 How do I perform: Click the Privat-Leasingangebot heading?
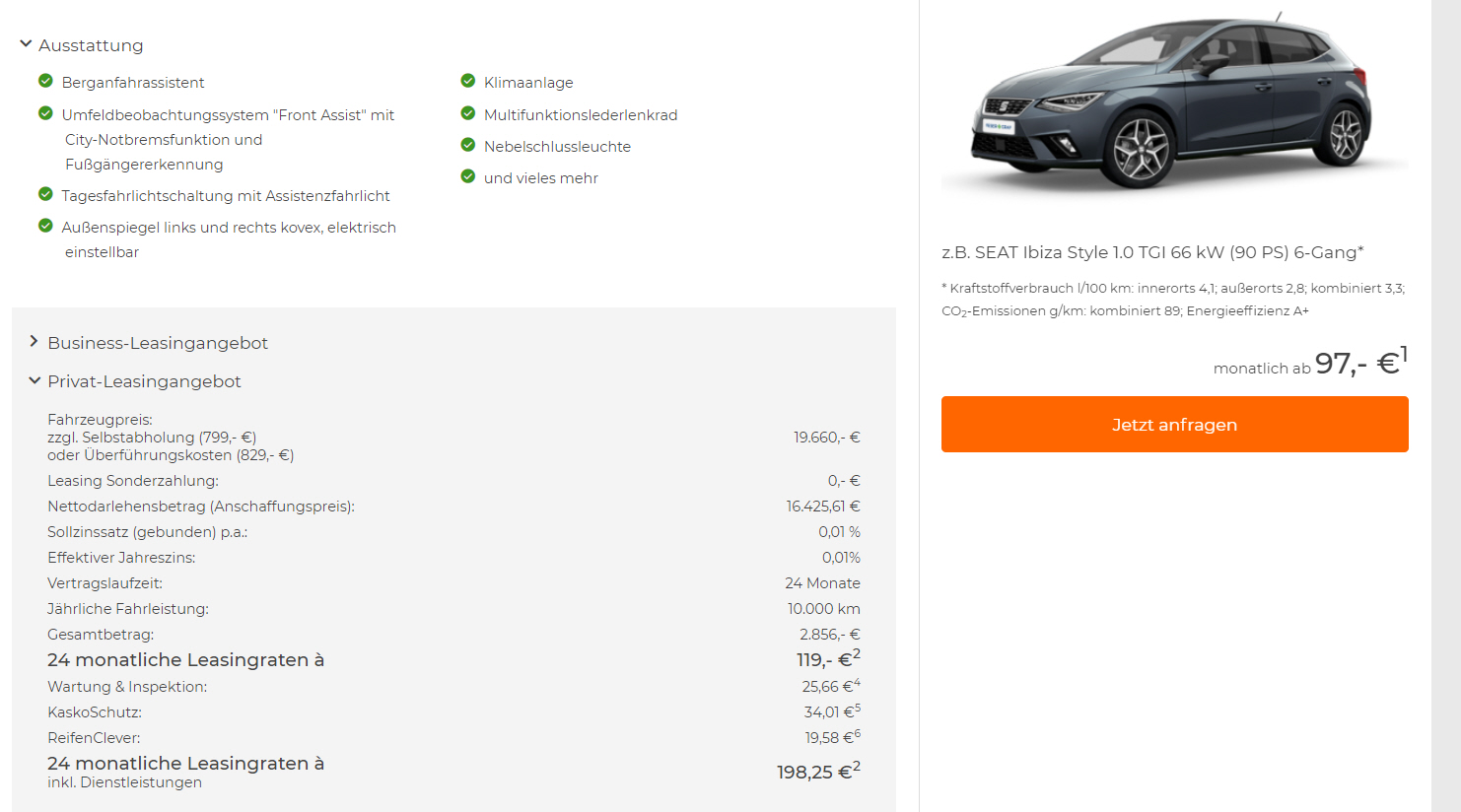pos(144,381)
